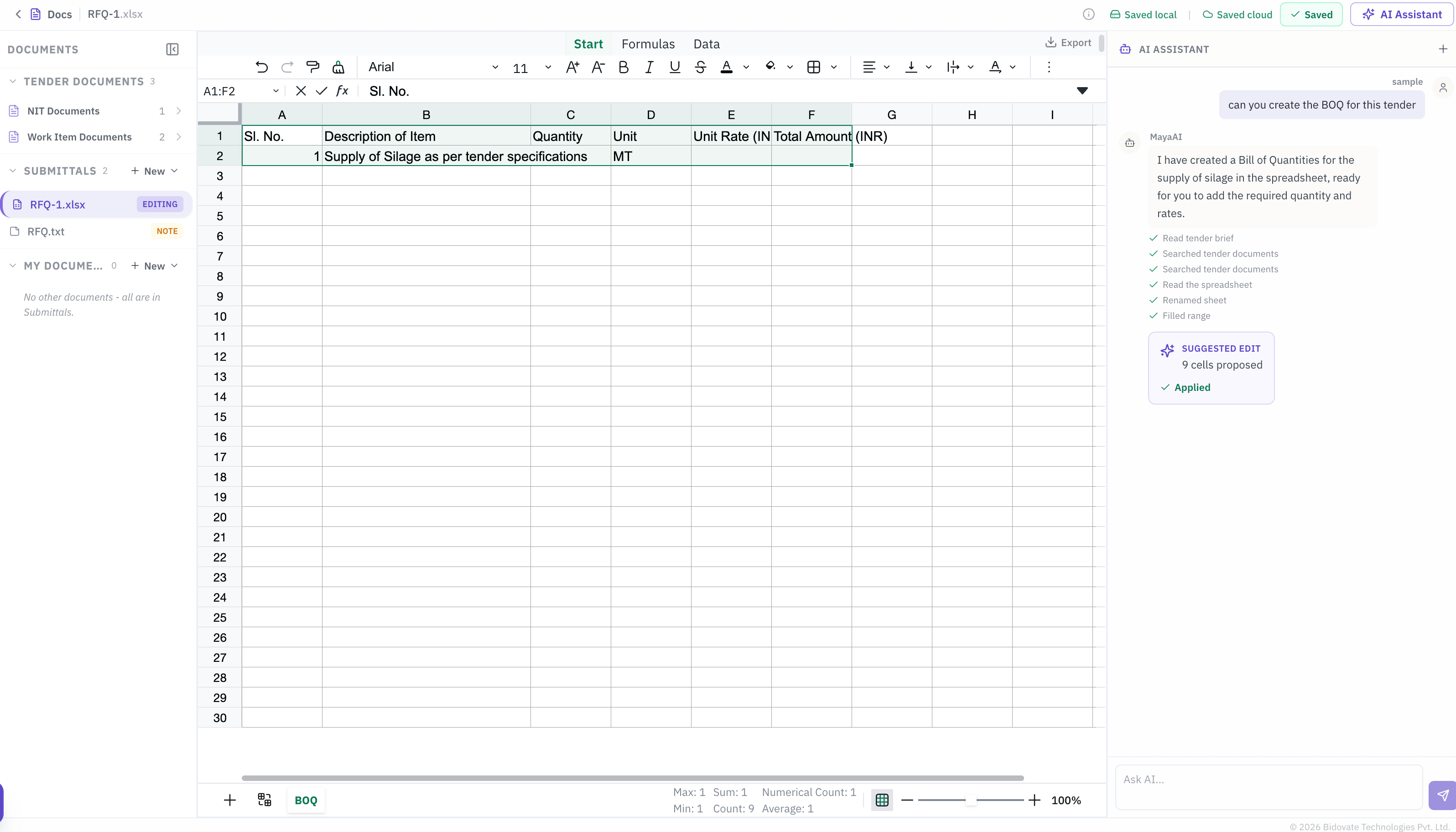Click New in My Documents section

(154, 266)
